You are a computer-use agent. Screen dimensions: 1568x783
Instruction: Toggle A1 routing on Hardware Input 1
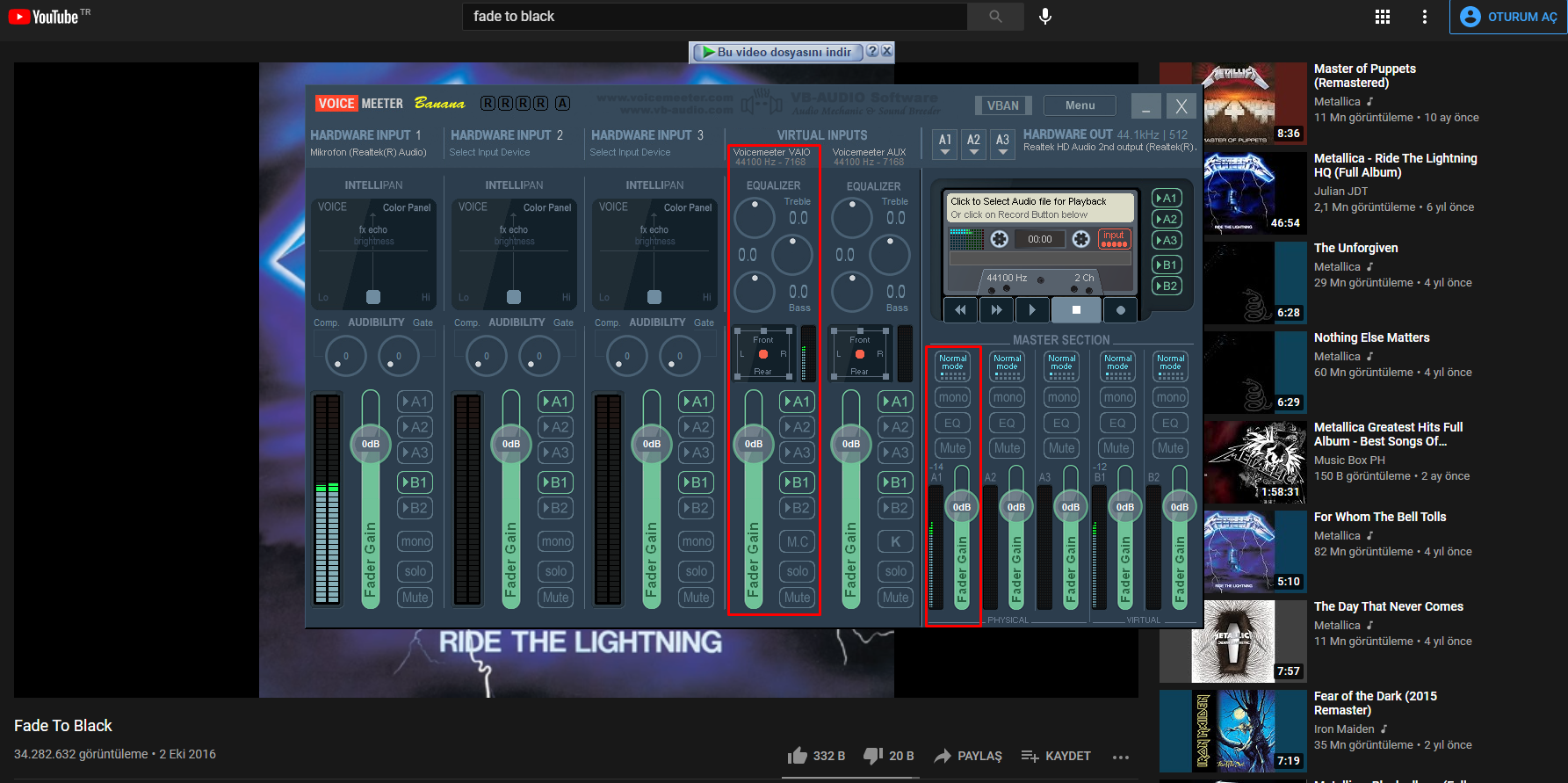tap(415, 402)
